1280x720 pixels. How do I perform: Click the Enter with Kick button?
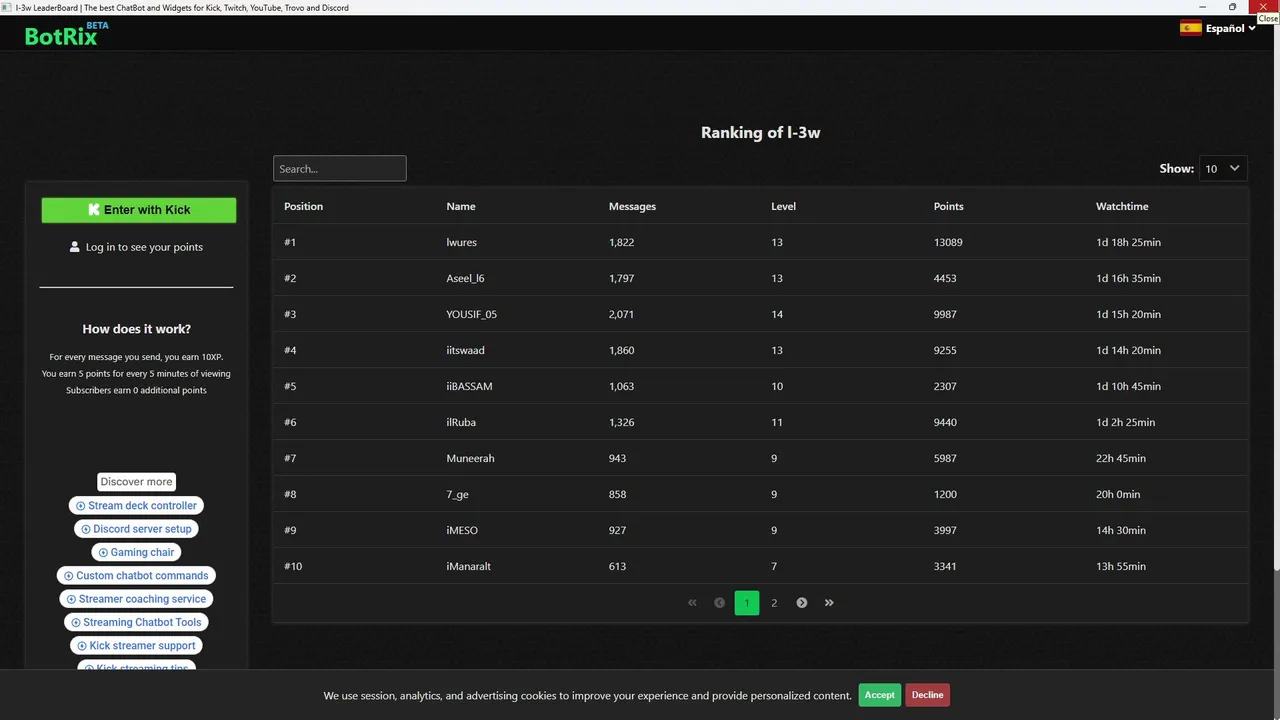[x=139, y=210]
